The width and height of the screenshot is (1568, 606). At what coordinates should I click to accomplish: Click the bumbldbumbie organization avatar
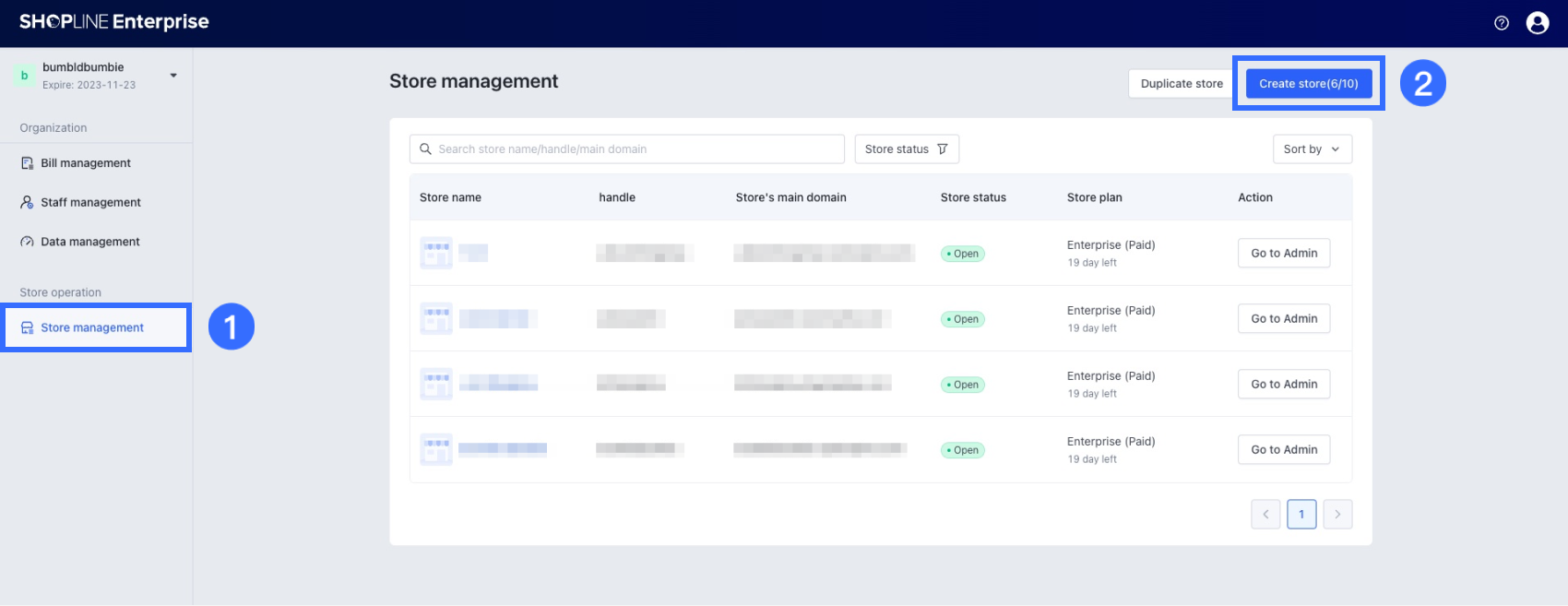pyautogui.click(x=25, y=76)
